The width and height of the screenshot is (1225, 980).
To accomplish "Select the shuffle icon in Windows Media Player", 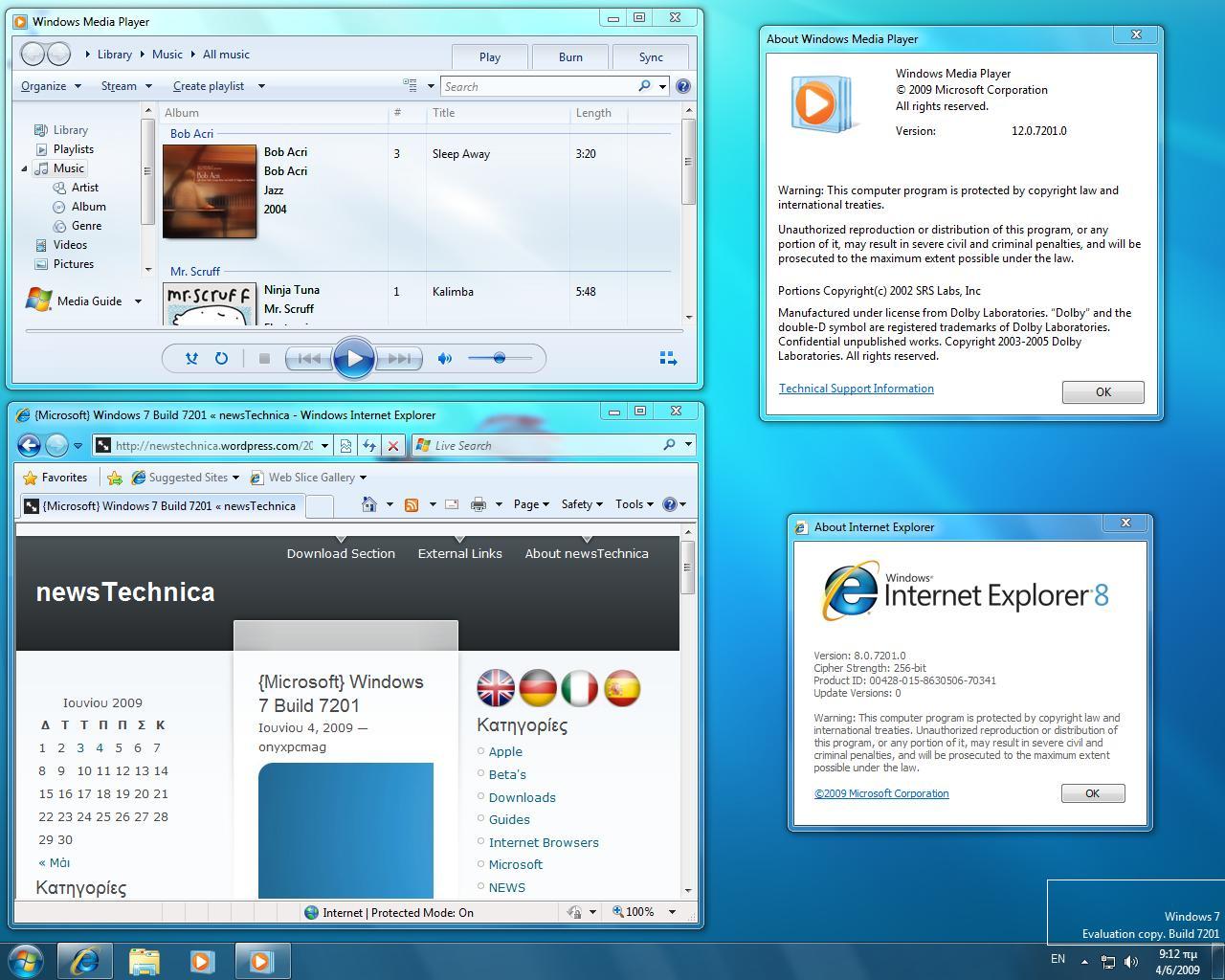I will [191, 358].
